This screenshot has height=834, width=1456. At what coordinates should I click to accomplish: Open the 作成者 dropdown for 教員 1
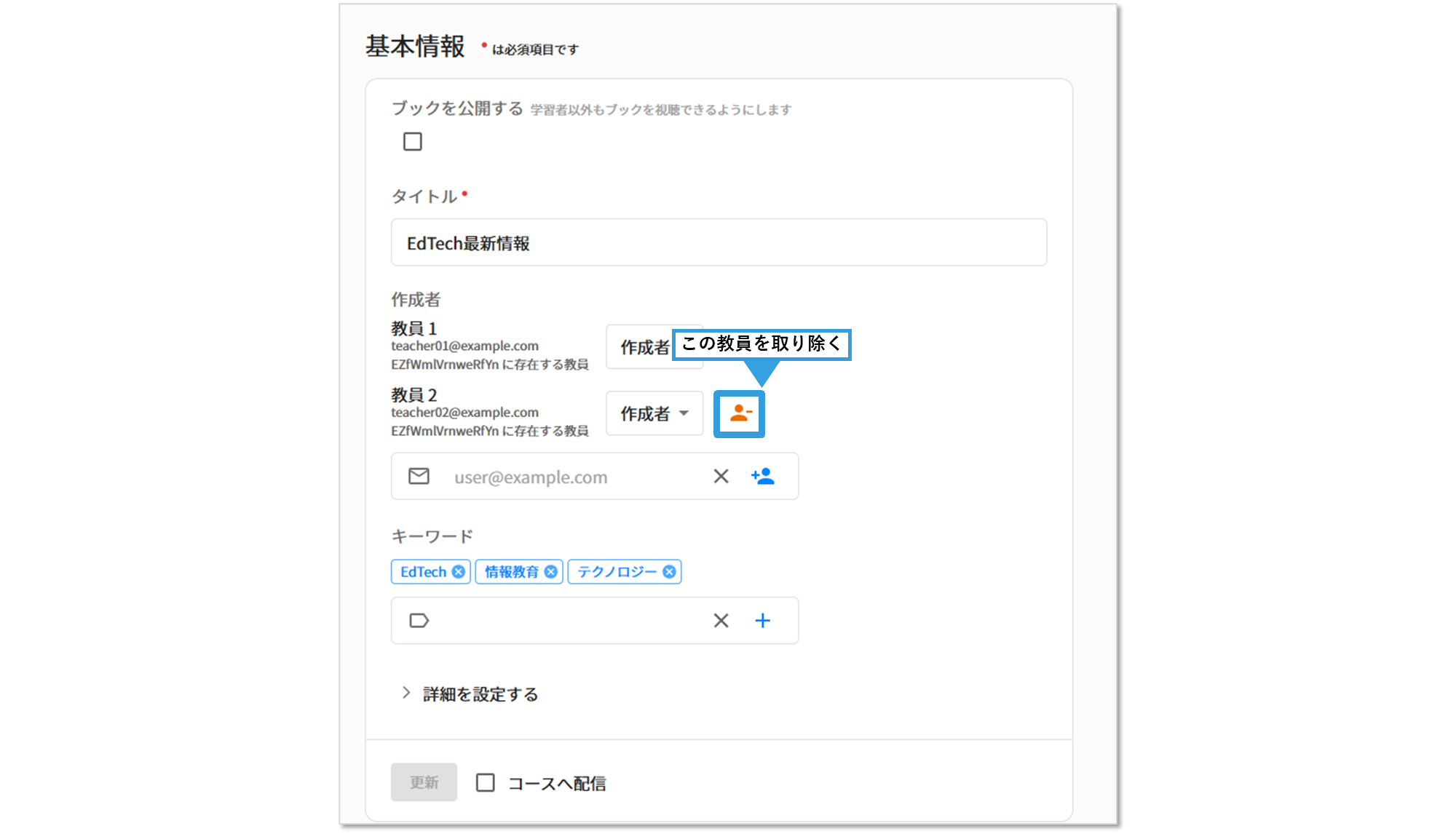pos(639,347)
